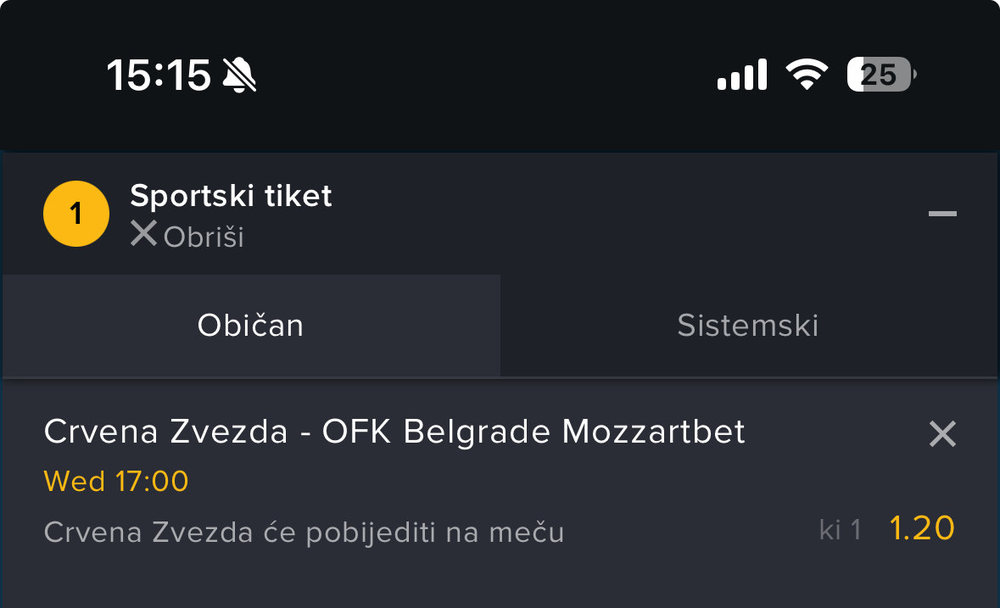Remove the Crvena Zvezda bet selection
This screenshot has width=1000, height=608.
coord(942,434)
